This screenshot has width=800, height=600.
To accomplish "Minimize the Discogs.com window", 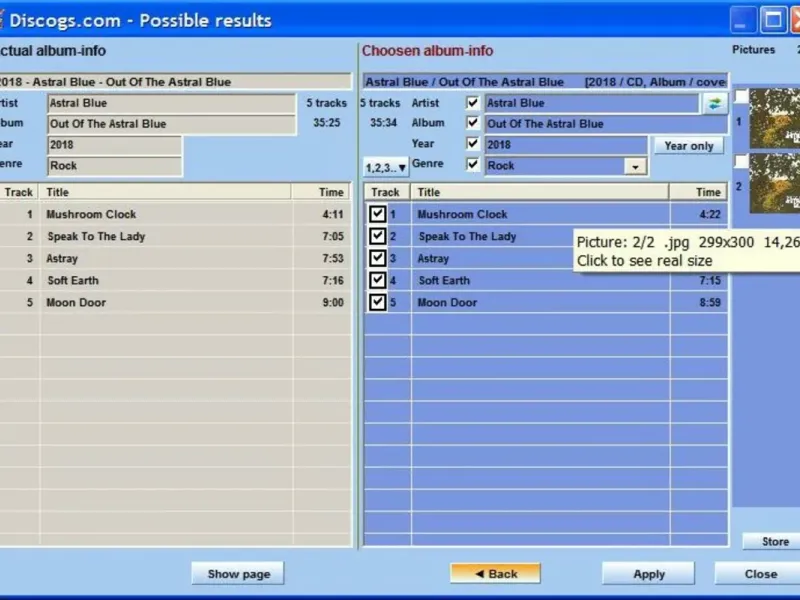I will (743, 20).
